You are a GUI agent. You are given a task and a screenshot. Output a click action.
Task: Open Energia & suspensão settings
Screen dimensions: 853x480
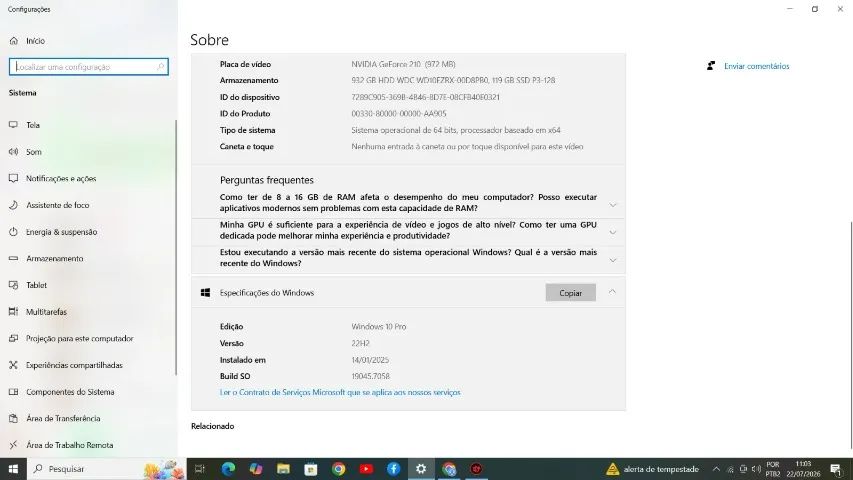[x=53, y=232]
